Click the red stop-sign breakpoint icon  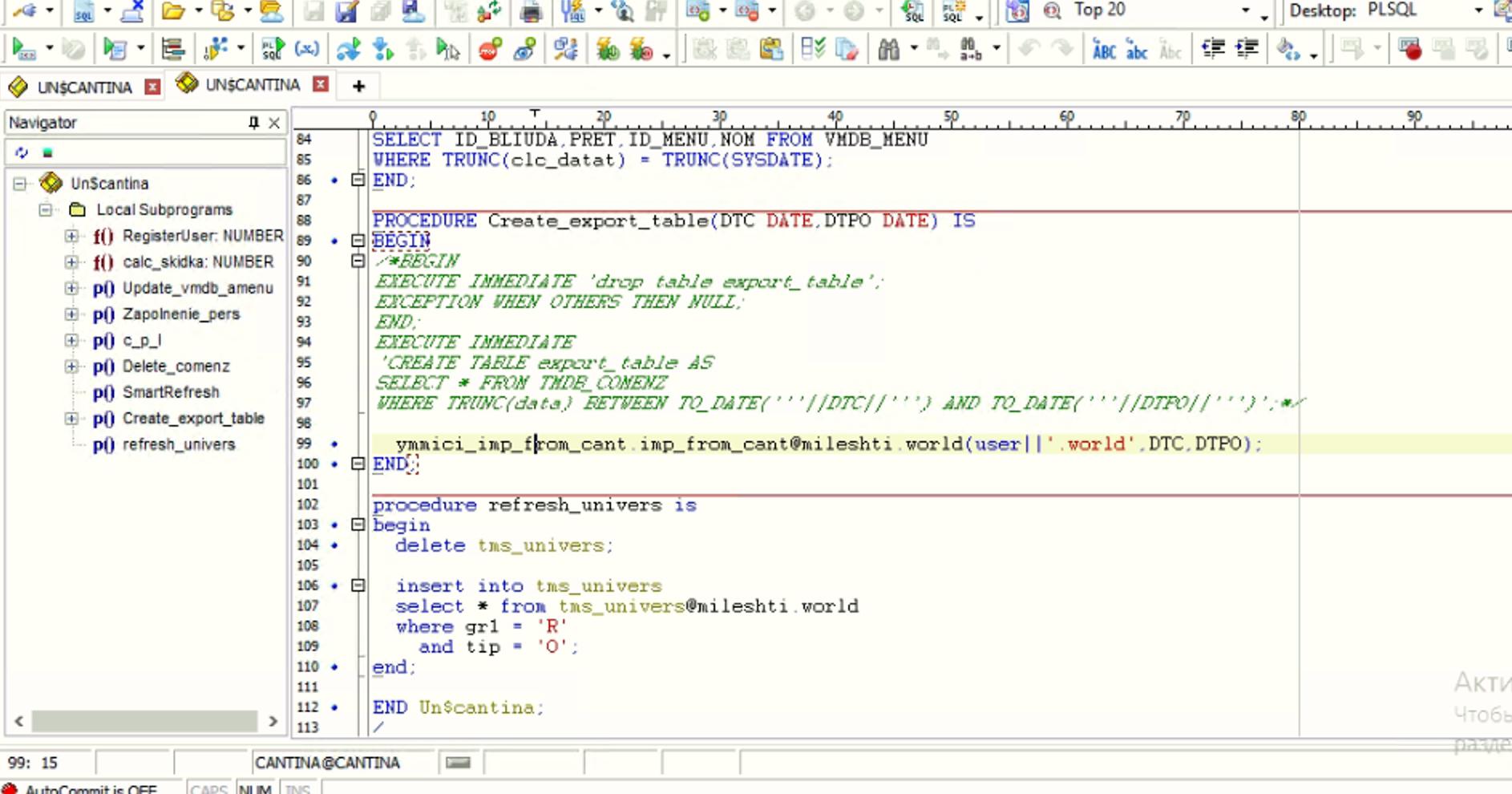coord(490,50)
